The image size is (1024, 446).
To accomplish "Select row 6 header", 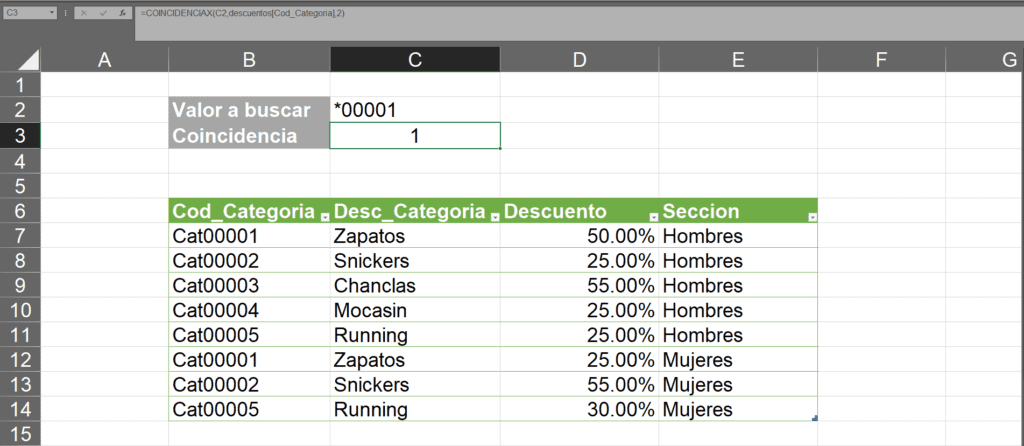I will (20, 211).
